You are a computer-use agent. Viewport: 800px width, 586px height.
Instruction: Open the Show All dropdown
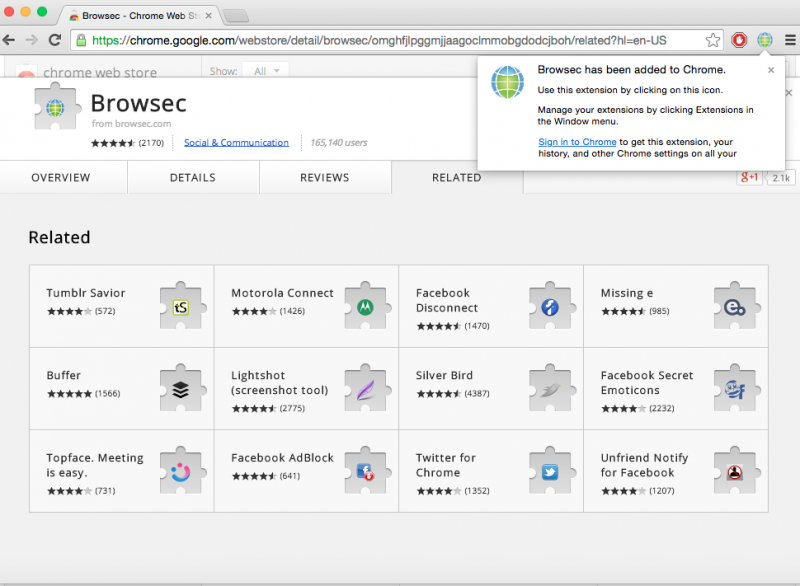click(266, 71)
